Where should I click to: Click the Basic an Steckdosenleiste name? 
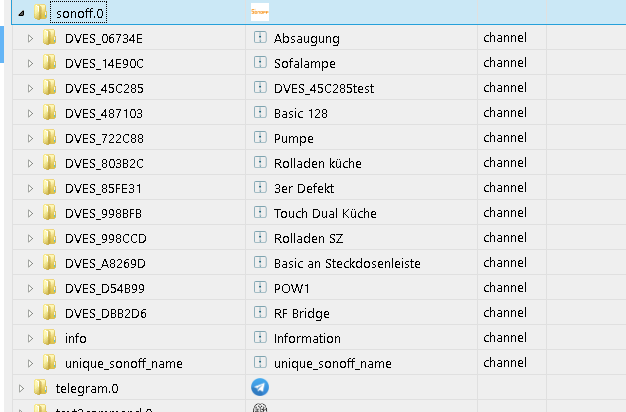347,263
